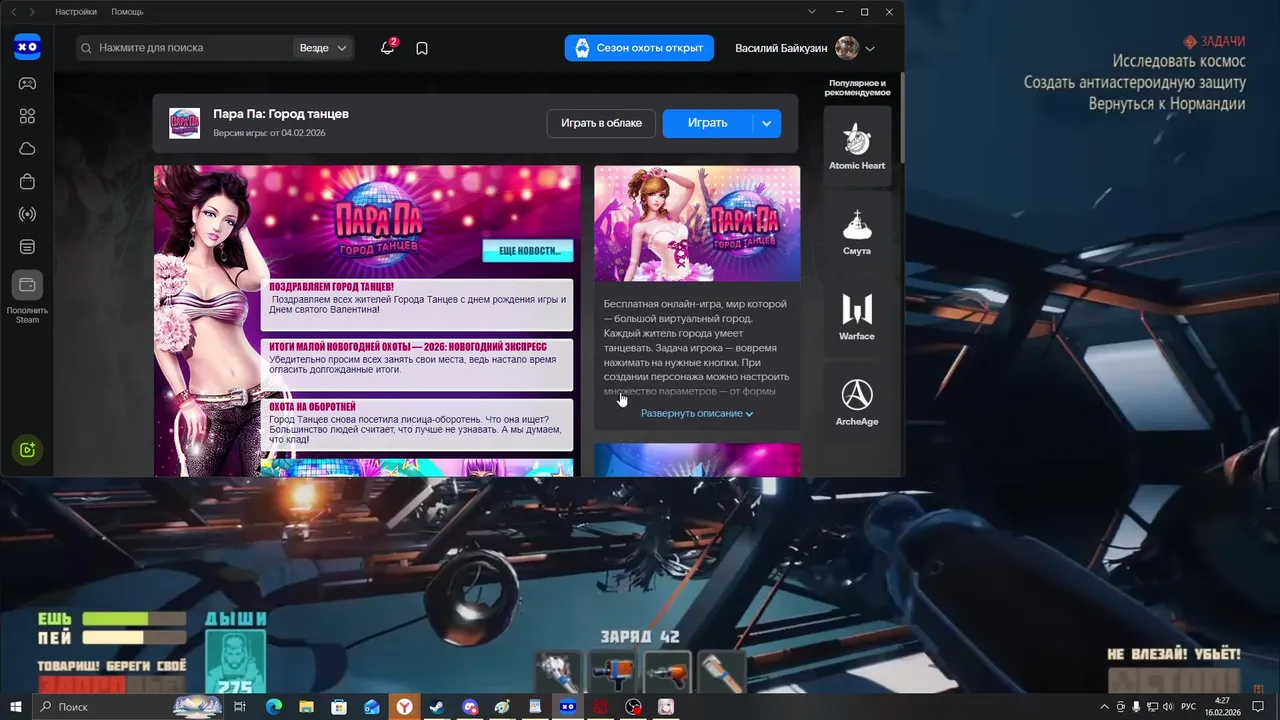Click the Нажмите для поиска search field
This screenshot has height=720, width=1280.
[x=183, y=48]
